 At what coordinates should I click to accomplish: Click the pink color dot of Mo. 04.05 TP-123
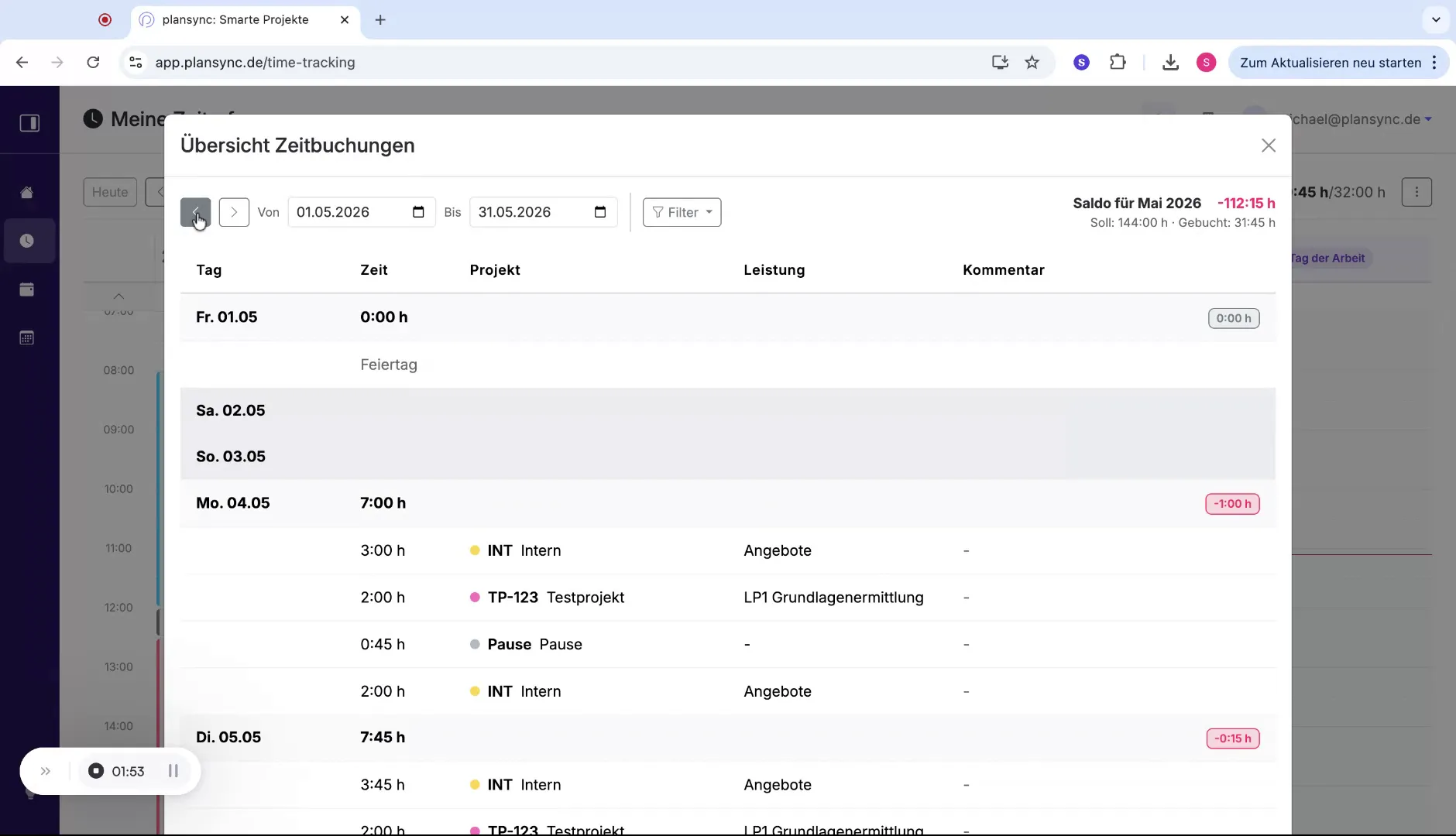click(475, 598)
